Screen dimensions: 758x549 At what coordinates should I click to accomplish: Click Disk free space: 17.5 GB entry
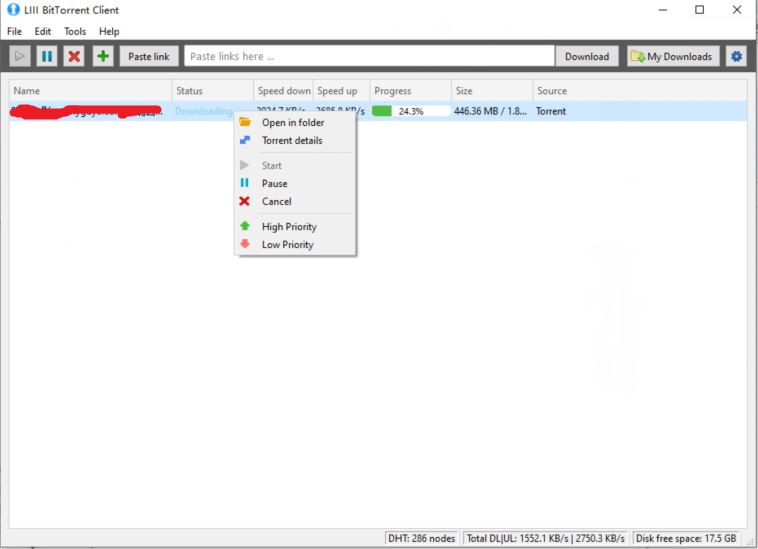[686, 538]
